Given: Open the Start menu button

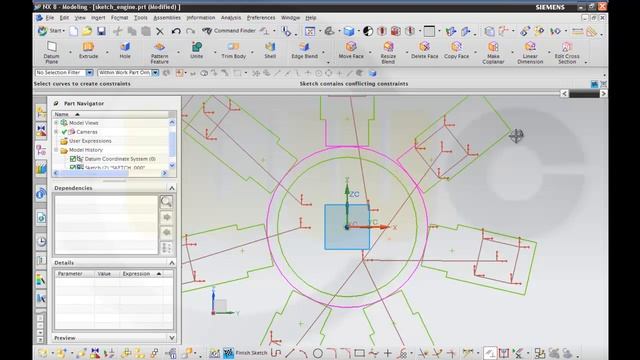Looking at the screenshot, I should (x=51, y=31).
